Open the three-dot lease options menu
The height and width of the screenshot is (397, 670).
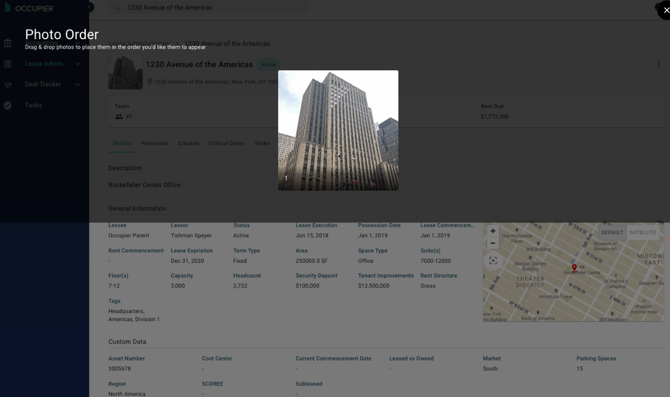[x=658, y=65]
